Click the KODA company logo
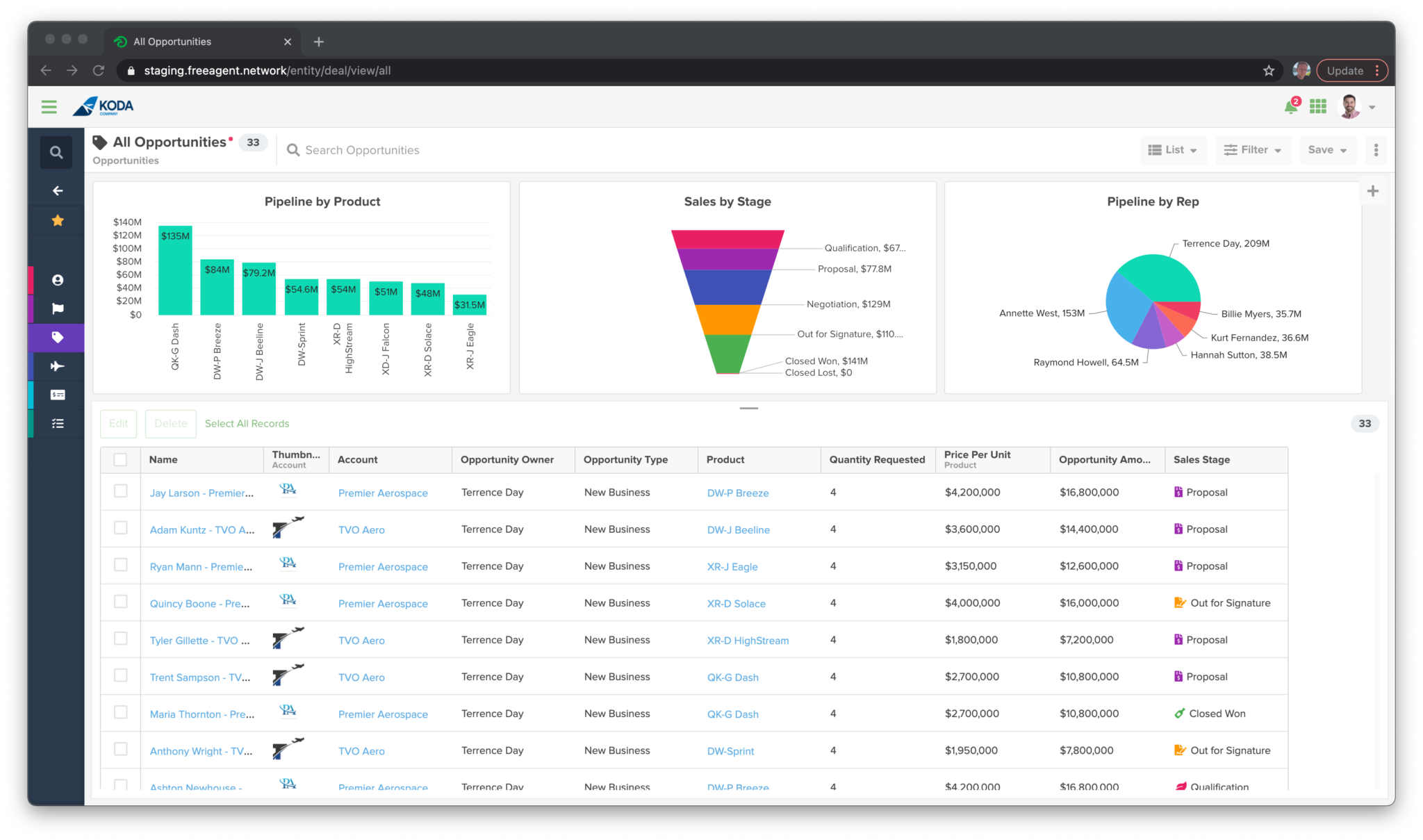Viewport: 1423px width, 840px height. click(103, 106)
